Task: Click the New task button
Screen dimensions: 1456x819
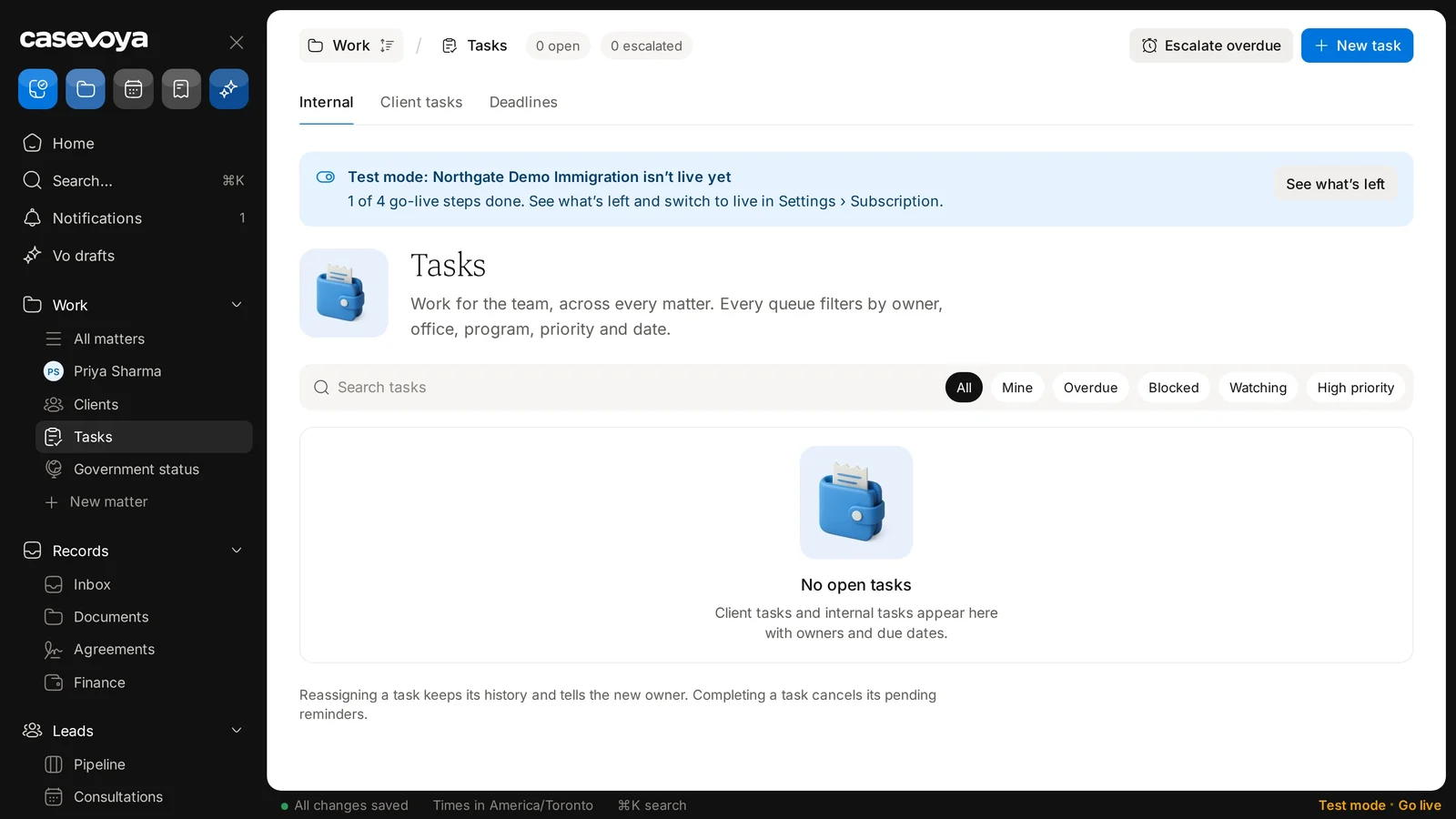Action: pos(1357,45)
